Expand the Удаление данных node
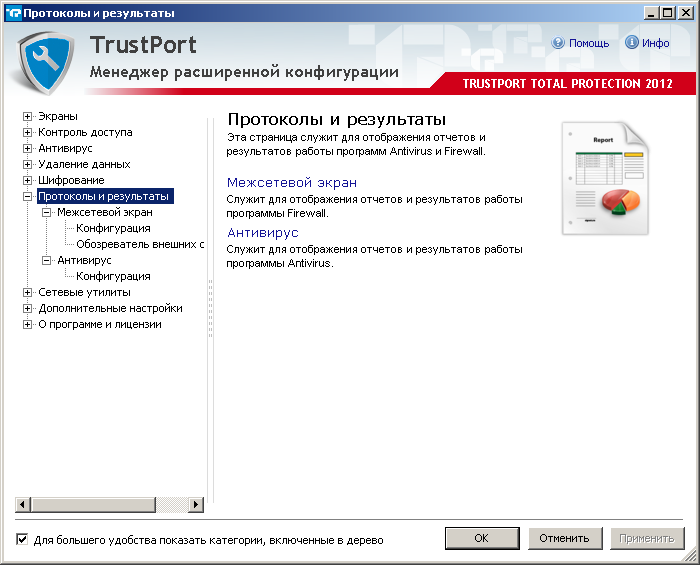The width and height of the screenshot is (700, 565). (x=27, y=164)
